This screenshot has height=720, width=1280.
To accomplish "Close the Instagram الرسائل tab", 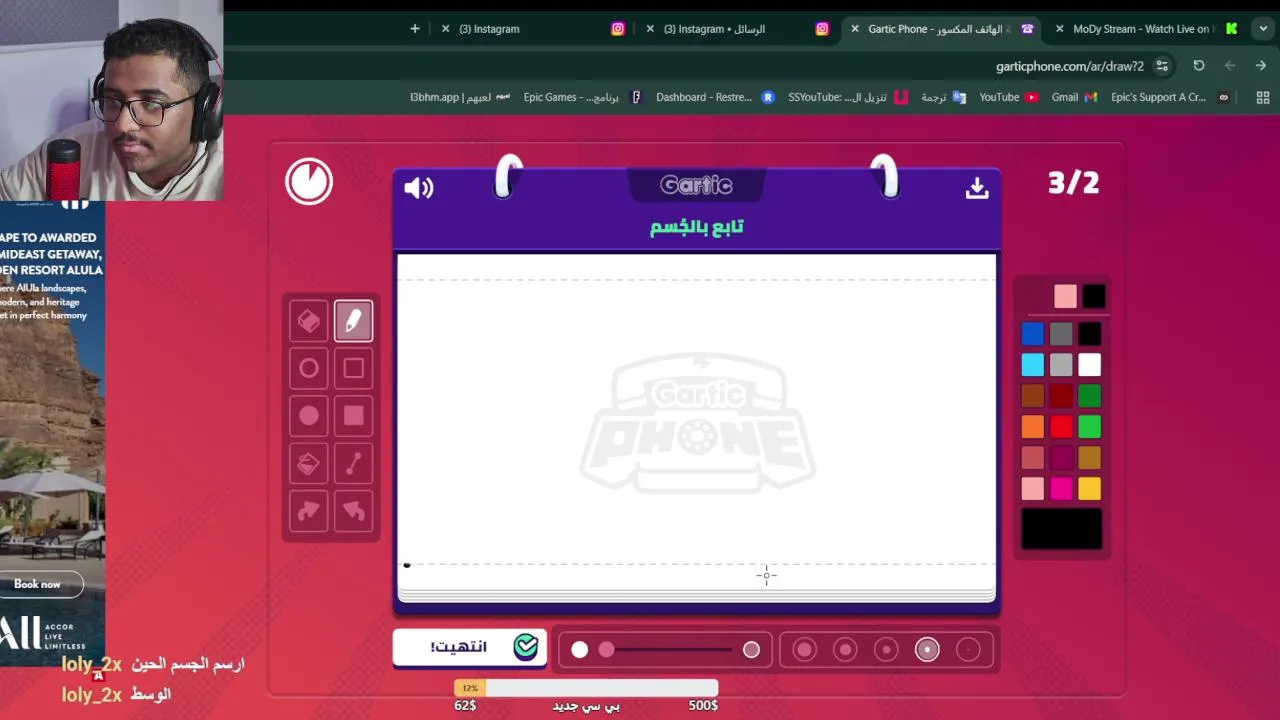I will point(651,29).
